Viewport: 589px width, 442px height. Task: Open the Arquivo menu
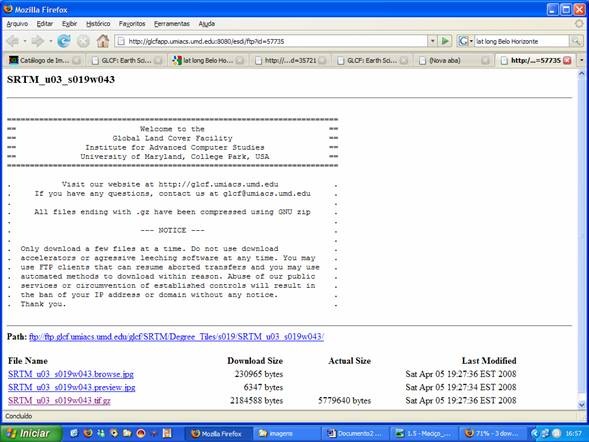17,24
